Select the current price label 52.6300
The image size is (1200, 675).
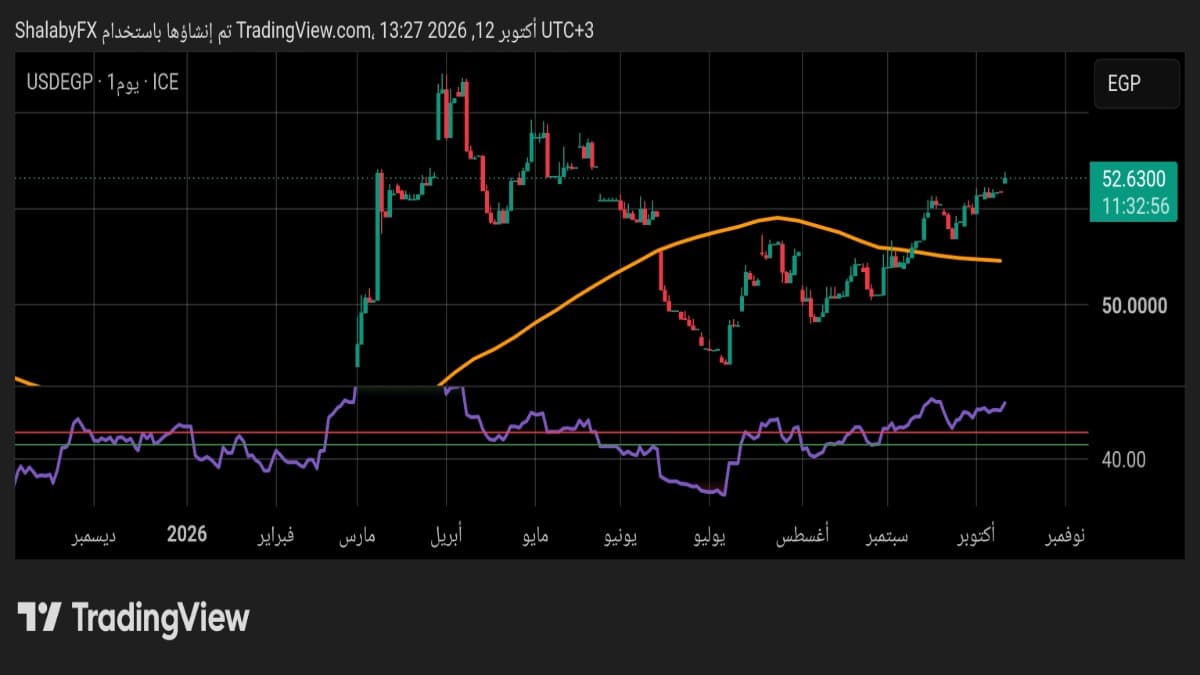[1134, 180]
